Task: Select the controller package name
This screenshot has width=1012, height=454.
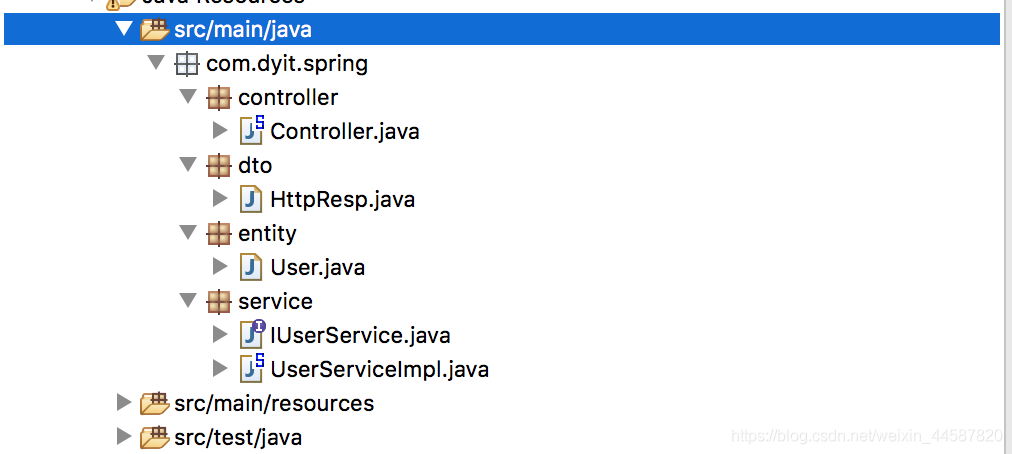Action: pyautogui.click(x=288, y=98)
